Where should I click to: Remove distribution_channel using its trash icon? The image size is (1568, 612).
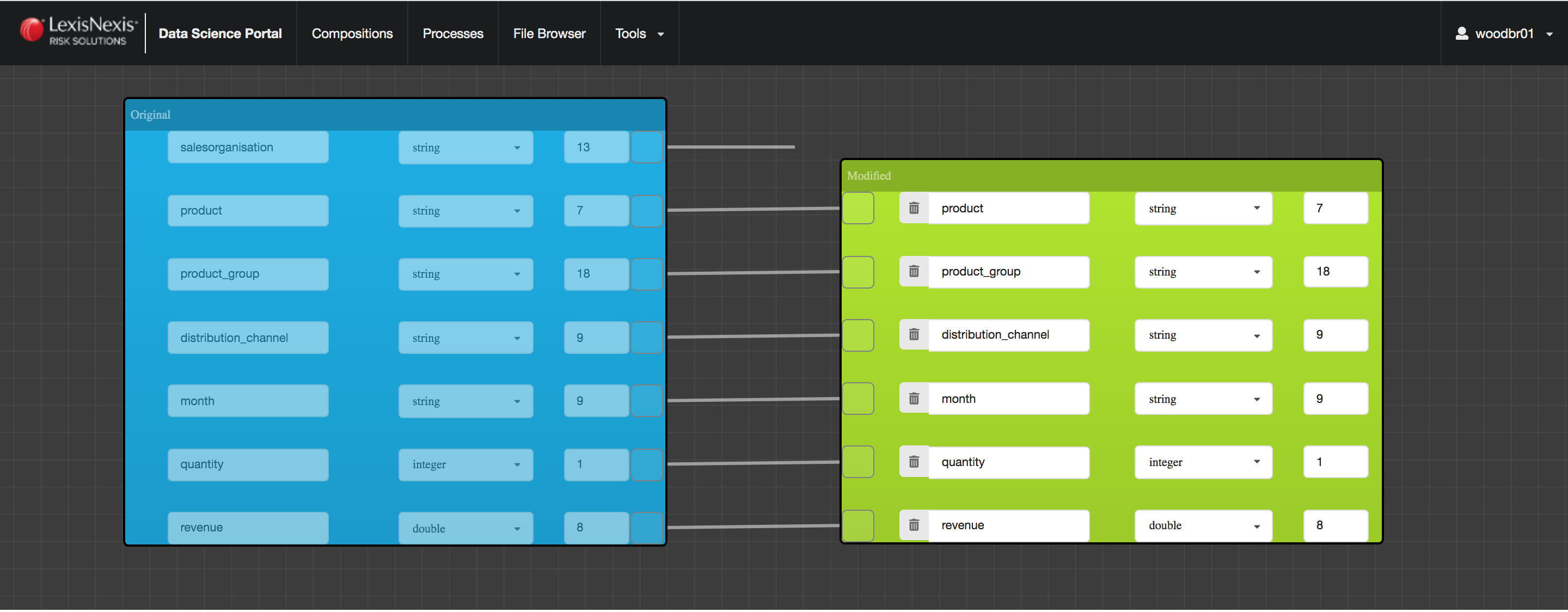tap(914, 335)
